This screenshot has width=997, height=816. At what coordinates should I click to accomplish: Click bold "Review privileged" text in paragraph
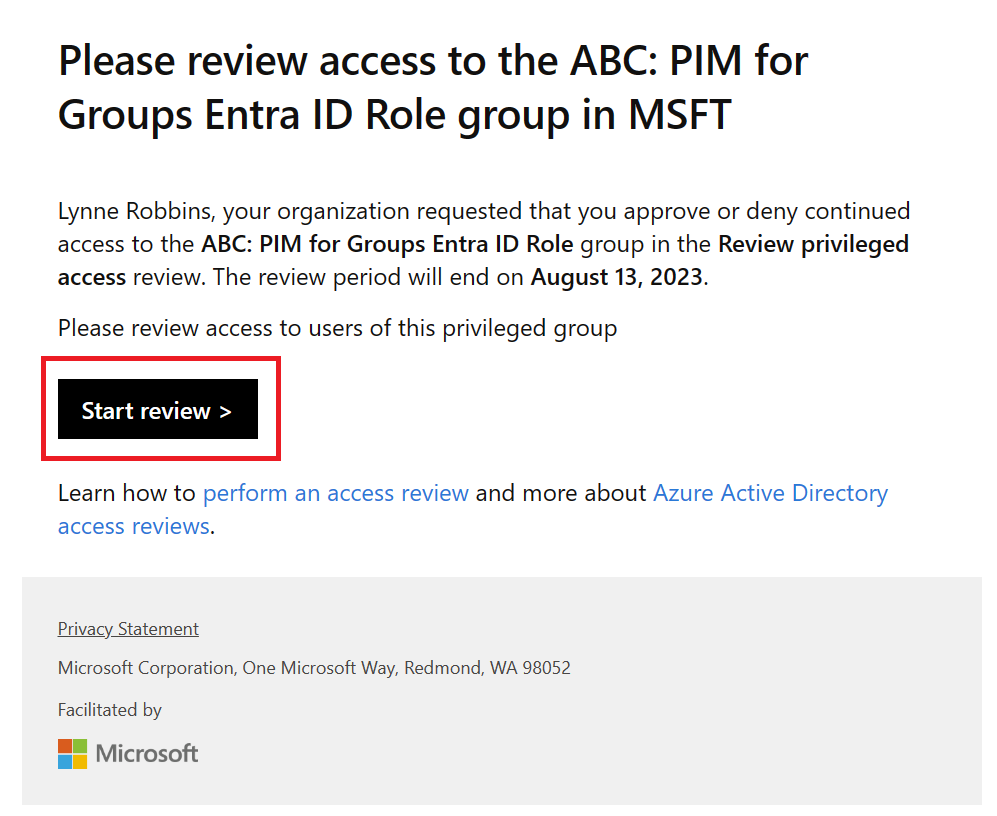(813, 245)
